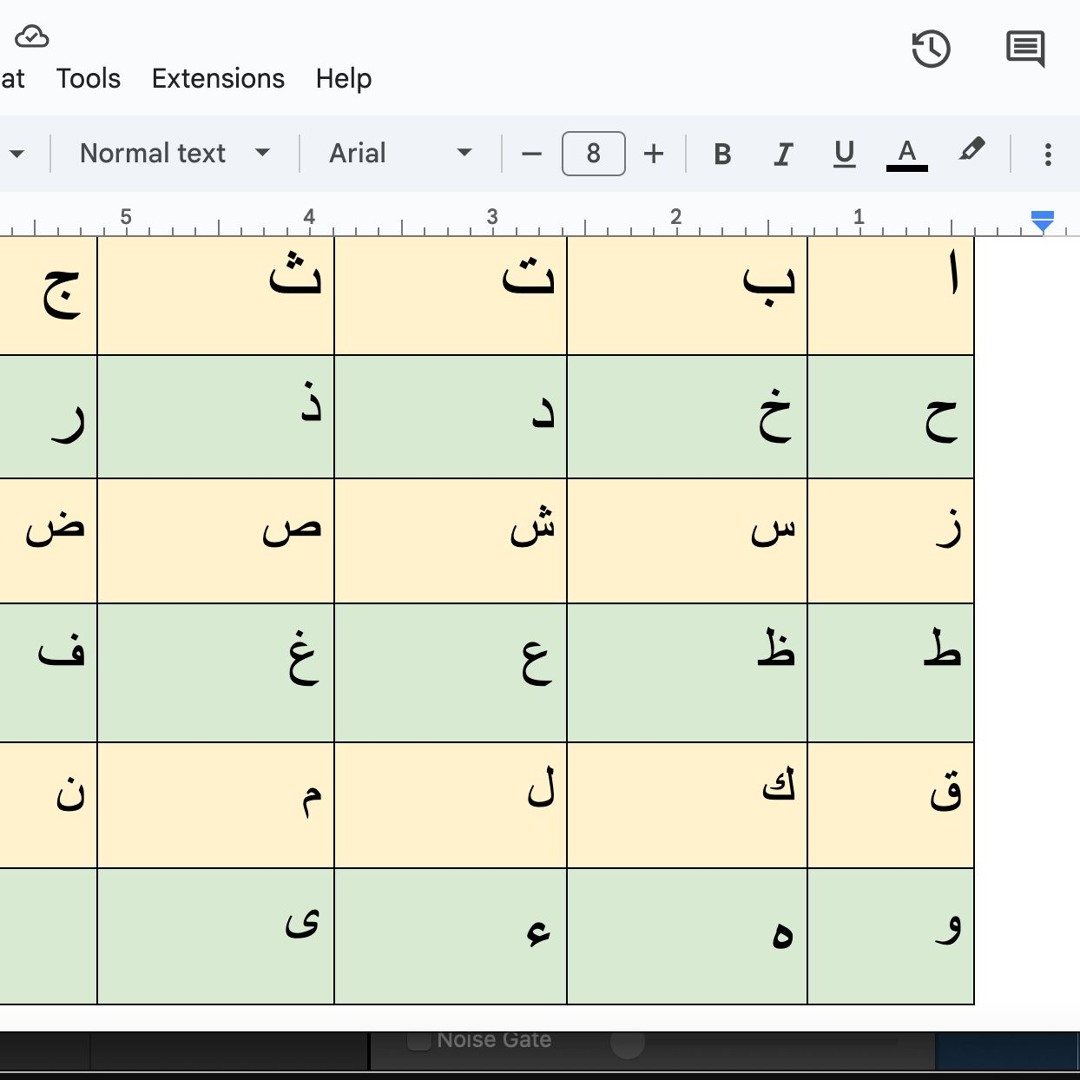Image resolution: width=1080 pixels, height=1080 pixels.
Task: Toggle bold formatting
Action: tap(722, 154)
